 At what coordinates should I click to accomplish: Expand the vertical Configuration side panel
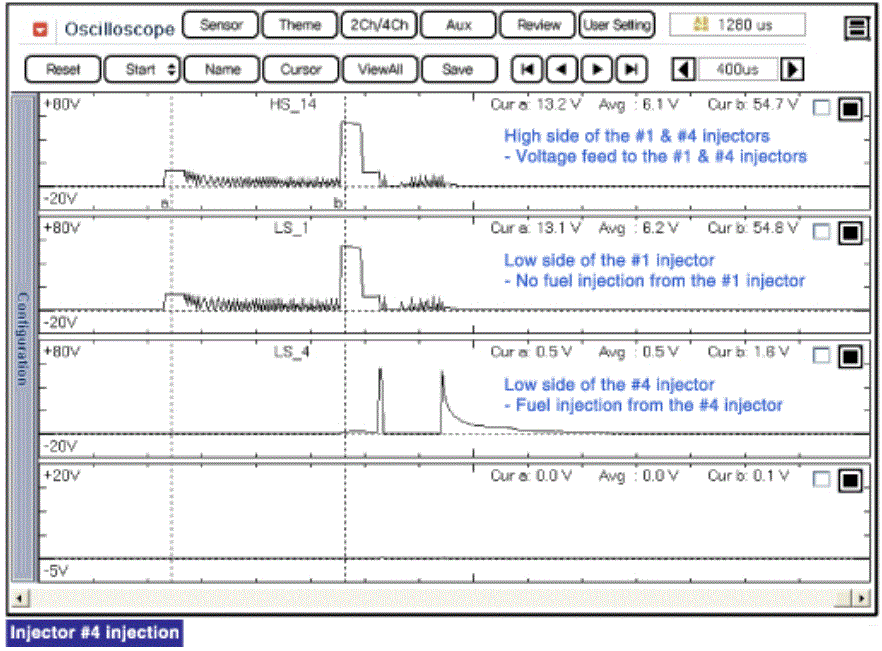(x=23, y=340)
